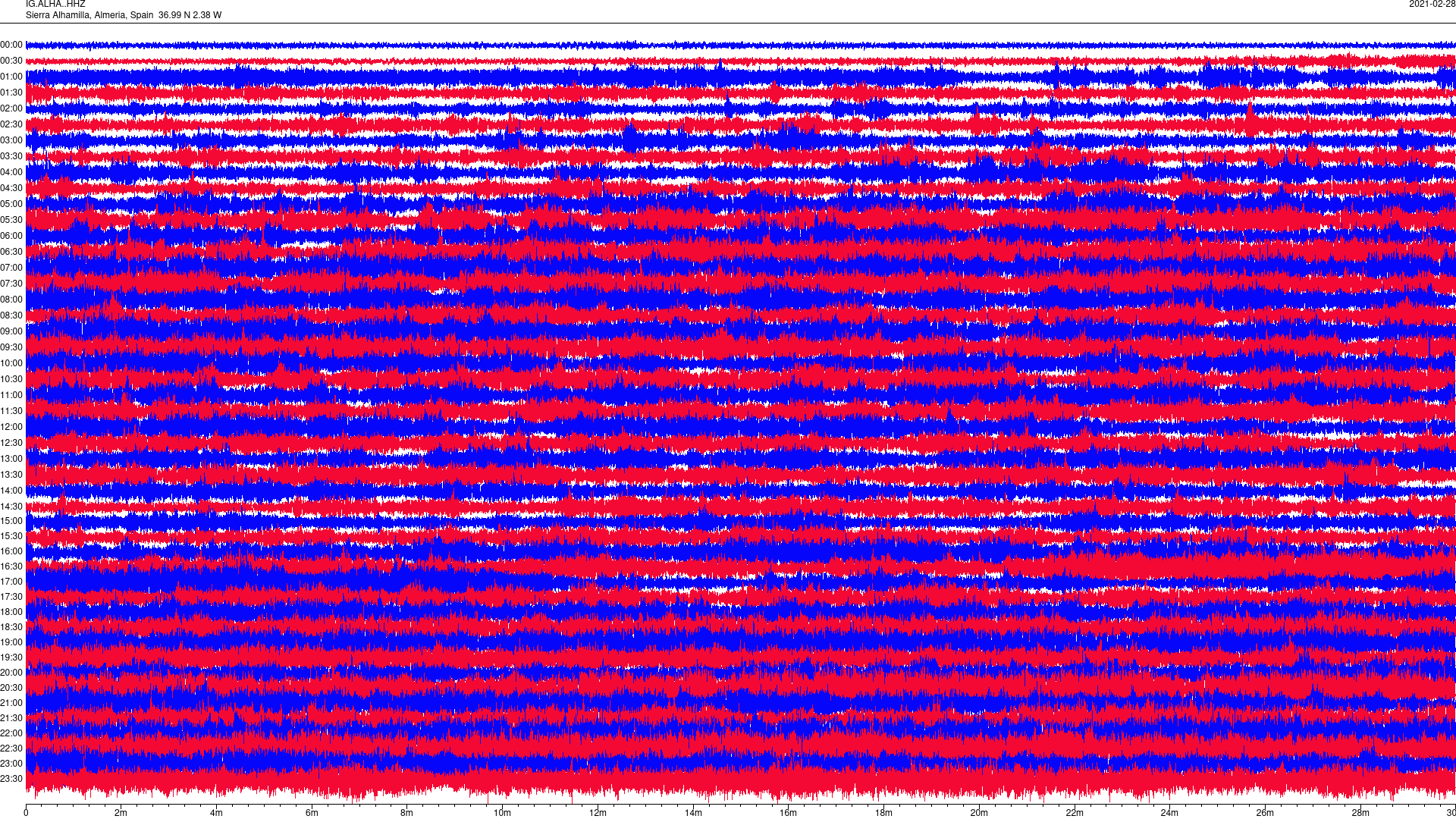Screen dimensions: 1456x819
Task: Click the 28m tick on time axis
Action: [x=1360, y=814]
